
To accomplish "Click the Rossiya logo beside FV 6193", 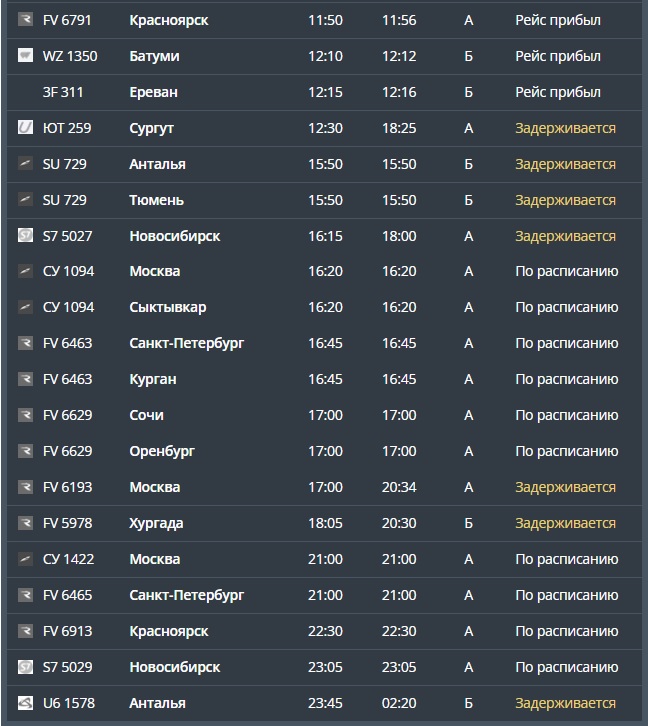I will pos(25,487).
